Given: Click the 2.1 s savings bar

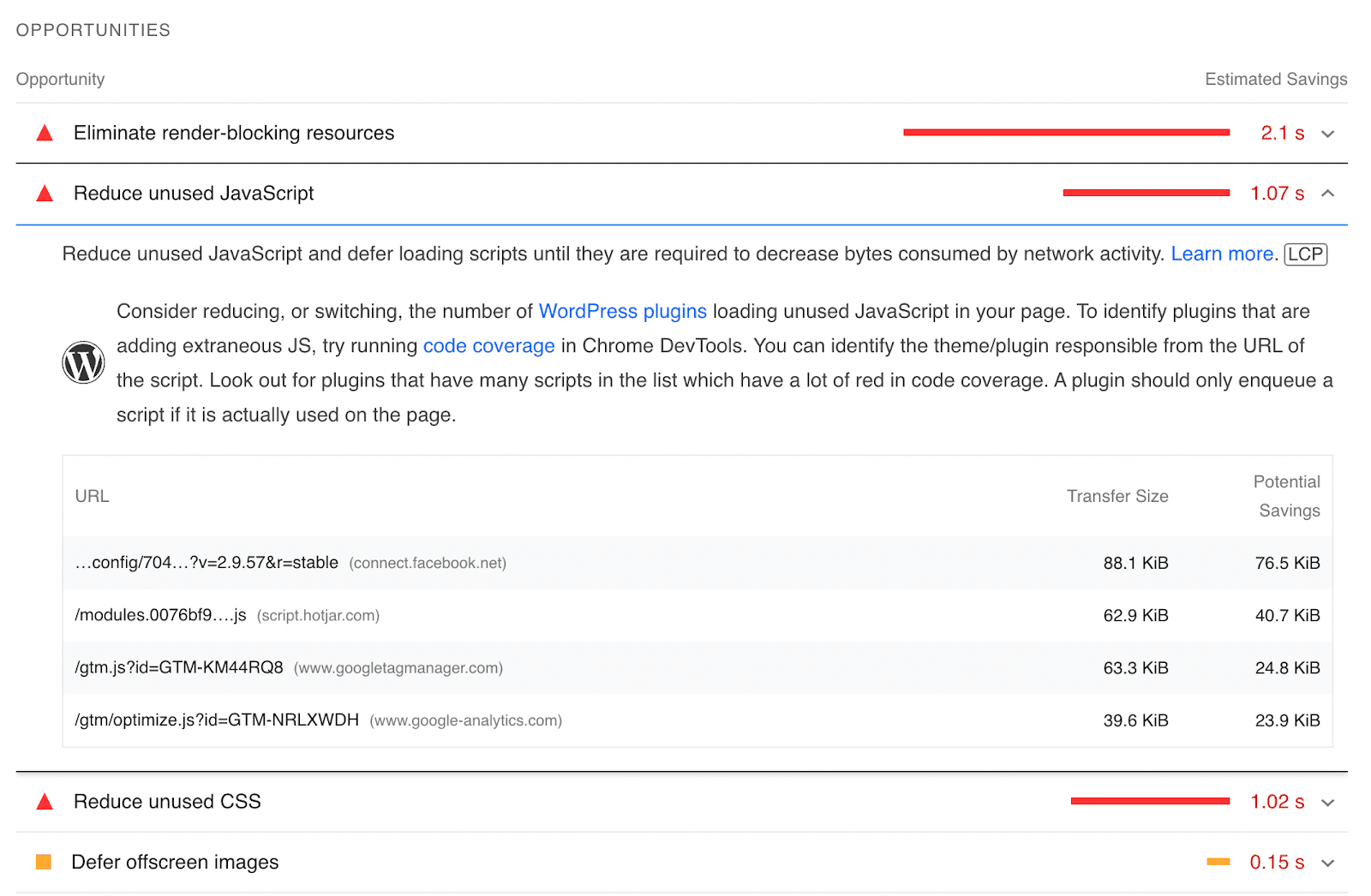Looking at the screenshot, I should [x=1067, y=133].
